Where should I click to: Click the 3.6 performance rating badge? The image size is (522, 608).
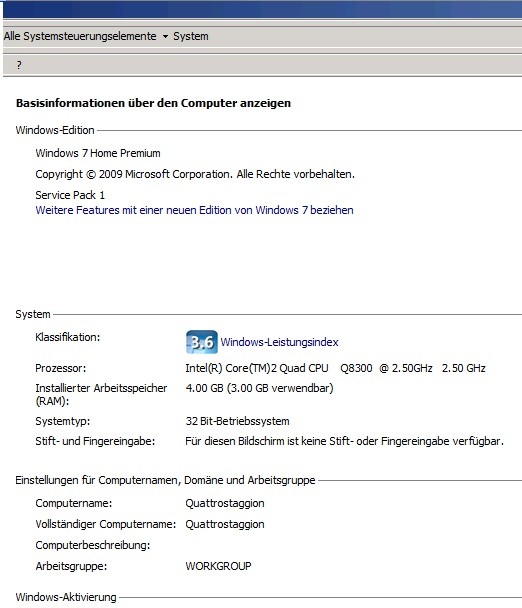[202, 342]
